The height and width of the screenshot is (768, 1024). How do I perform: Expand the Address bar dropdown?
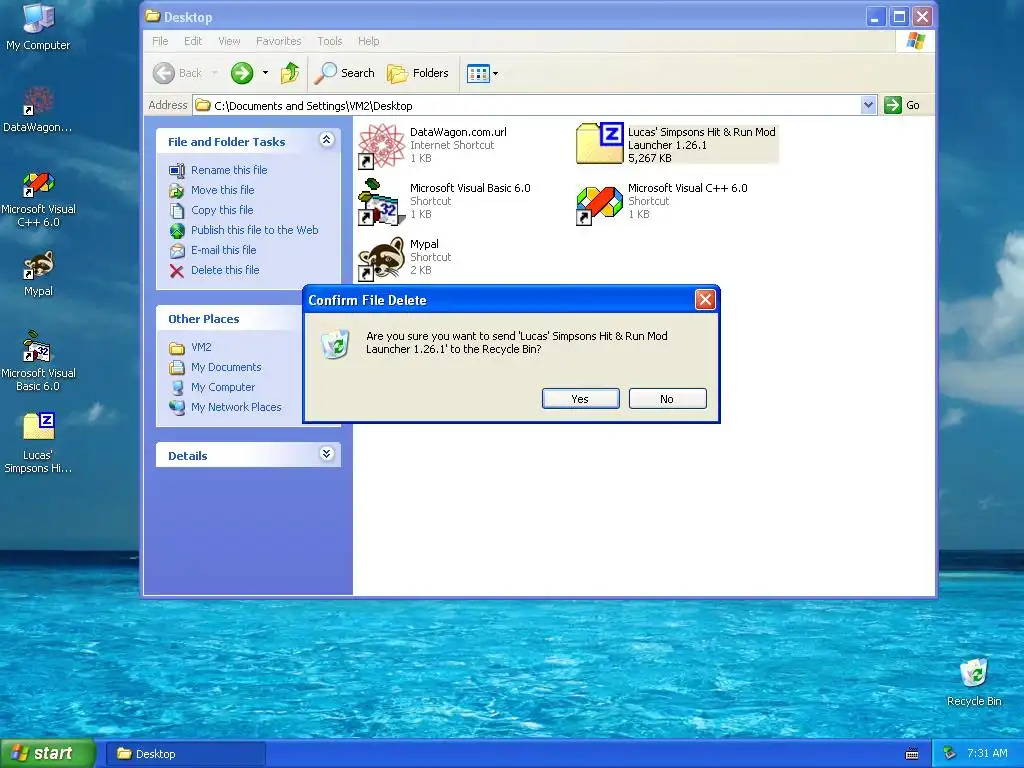[x=868, y=105]
